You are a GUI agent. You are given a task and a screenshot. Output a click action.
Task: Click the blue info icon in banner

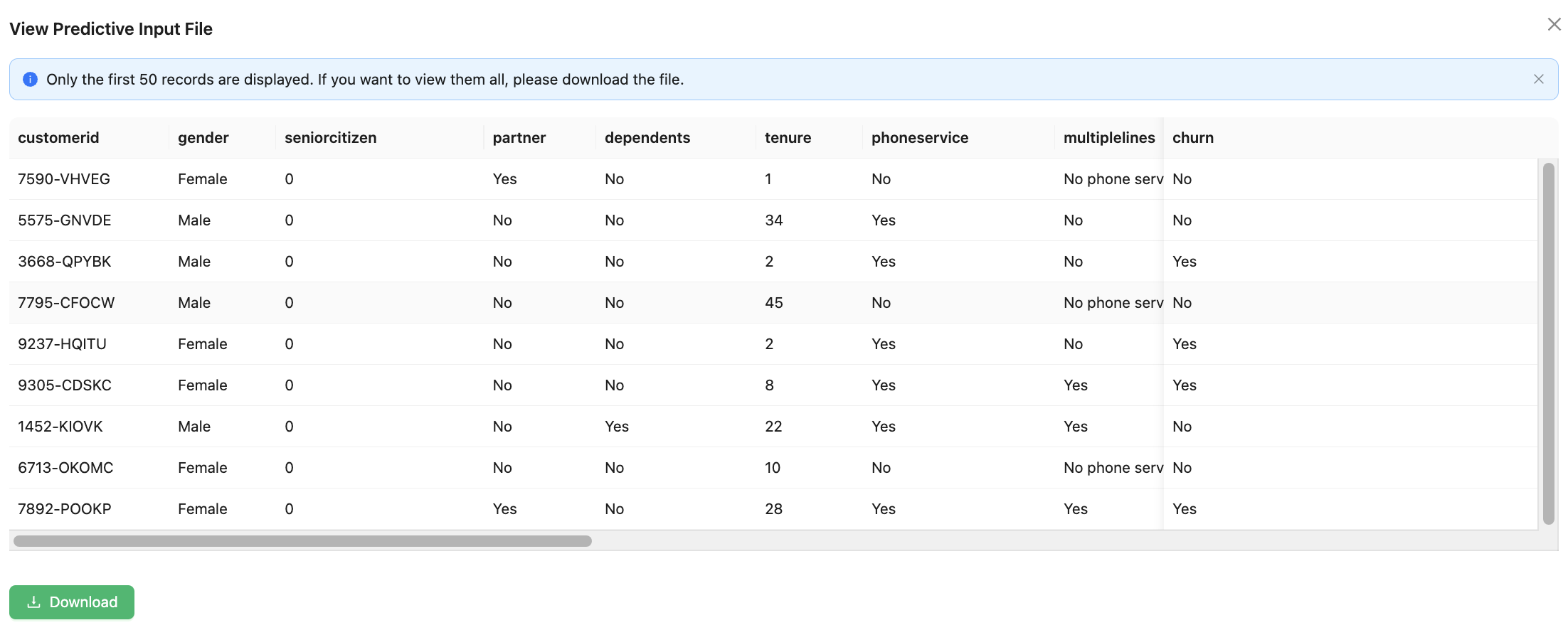(30, 79)
